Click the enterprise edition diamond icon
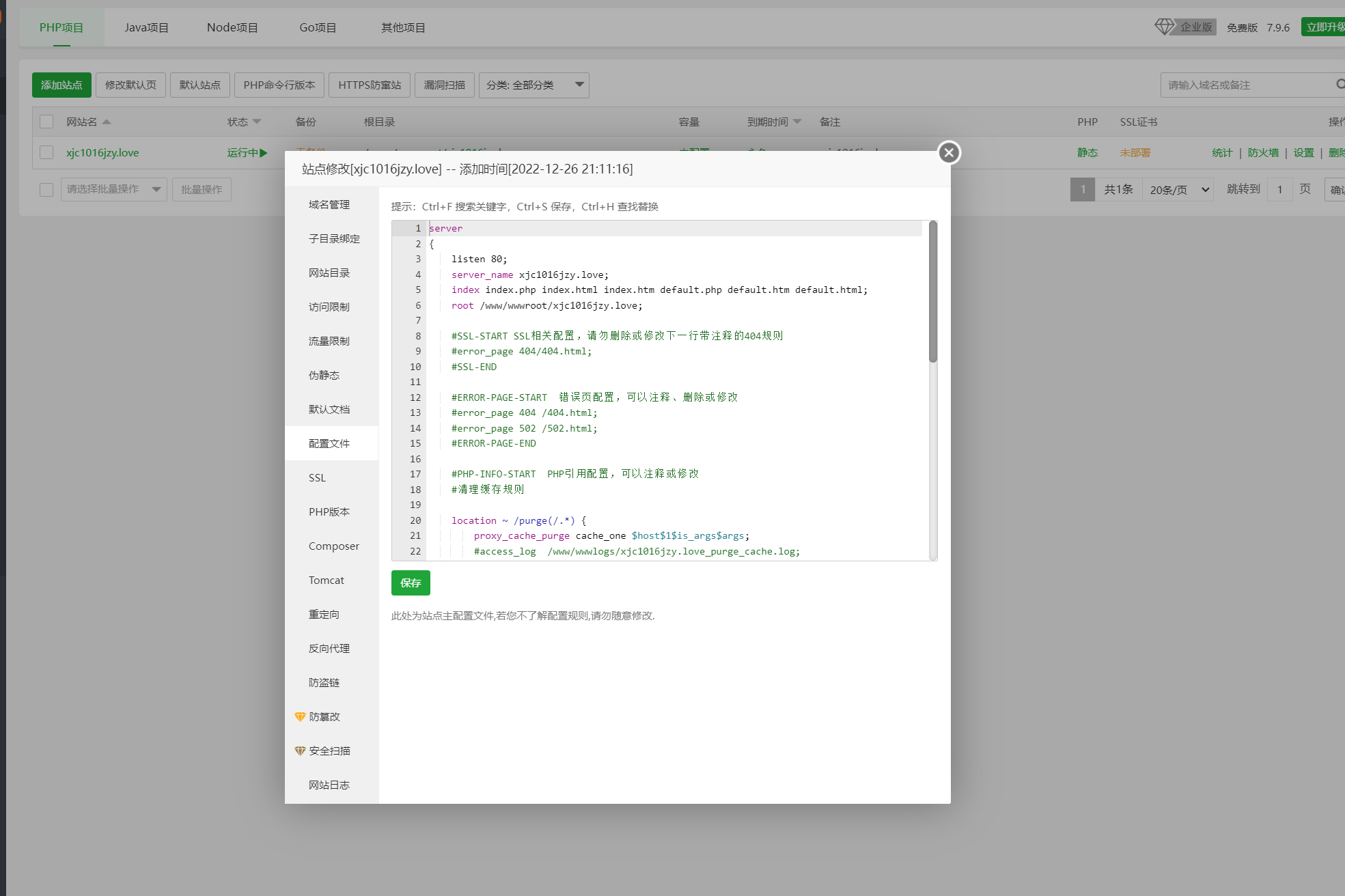The height and width of the screenshot is (896, 1345). click(1164, 27)
